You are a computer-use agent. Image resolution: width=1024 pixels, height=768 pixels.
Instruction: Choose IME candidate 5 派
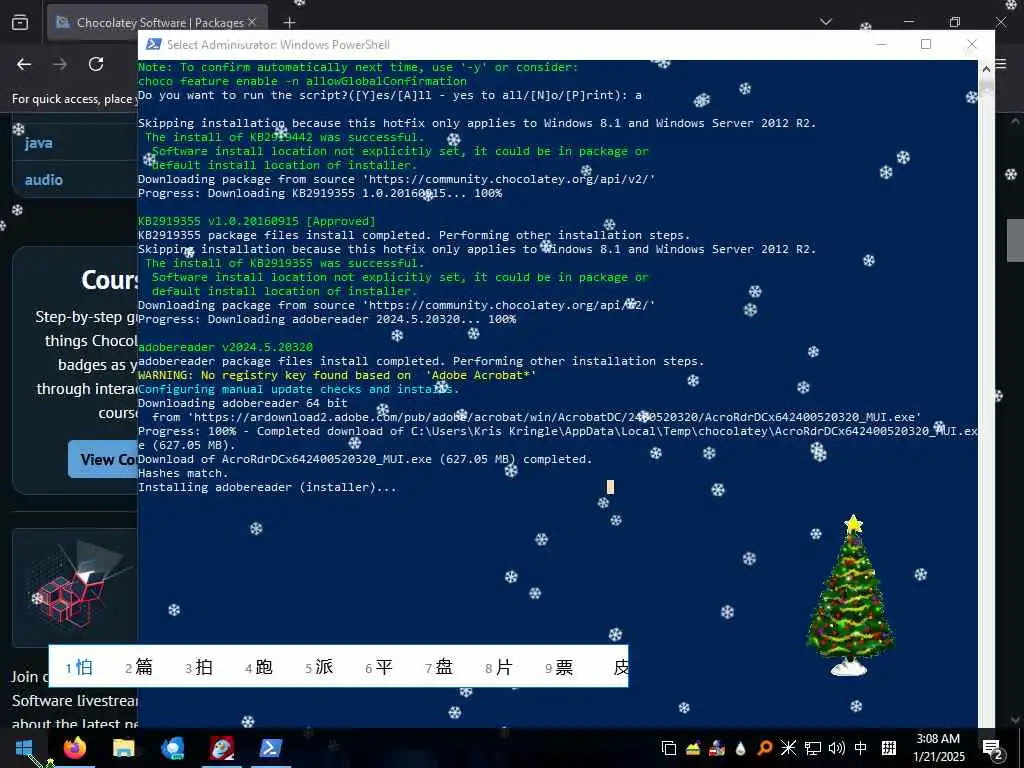319,667
